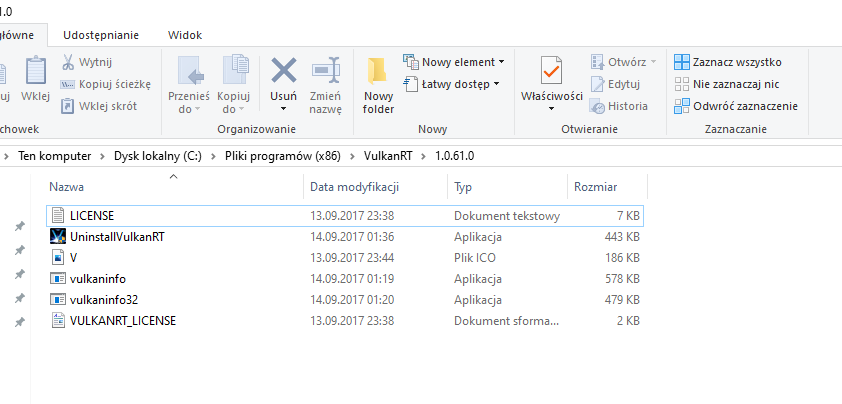The image size is (842, 404).
Task: Select the V icon file name
Action: (74, 258)
